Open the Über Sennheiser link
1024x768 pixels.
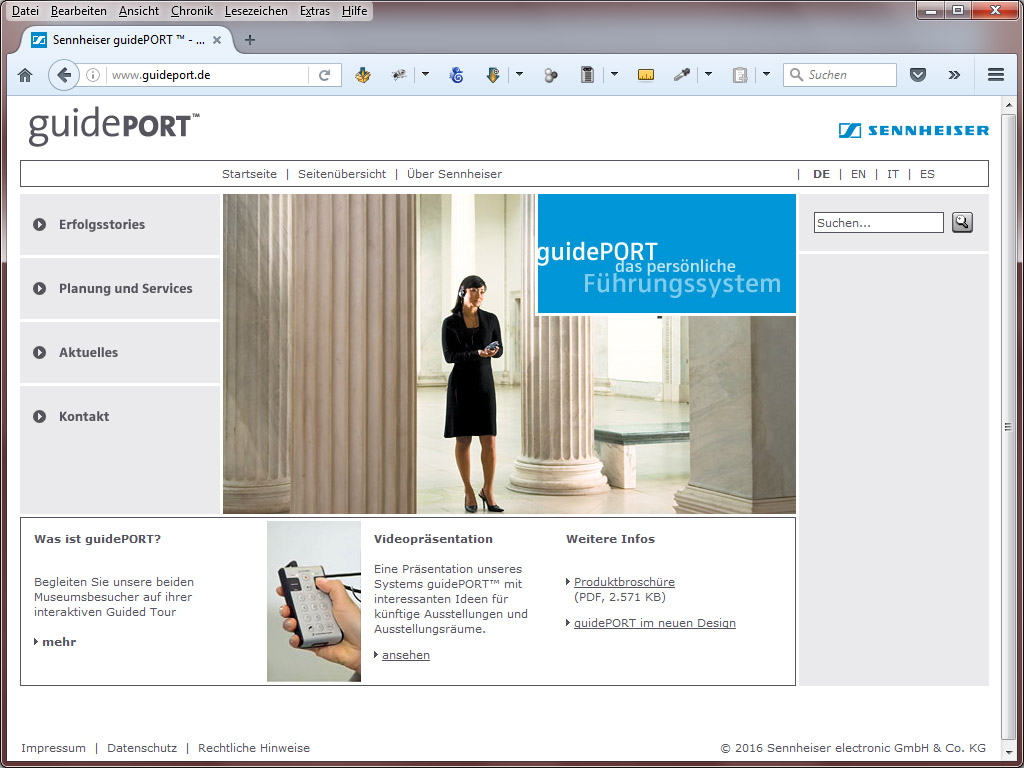pyautogui.click(x=454, y=174)
